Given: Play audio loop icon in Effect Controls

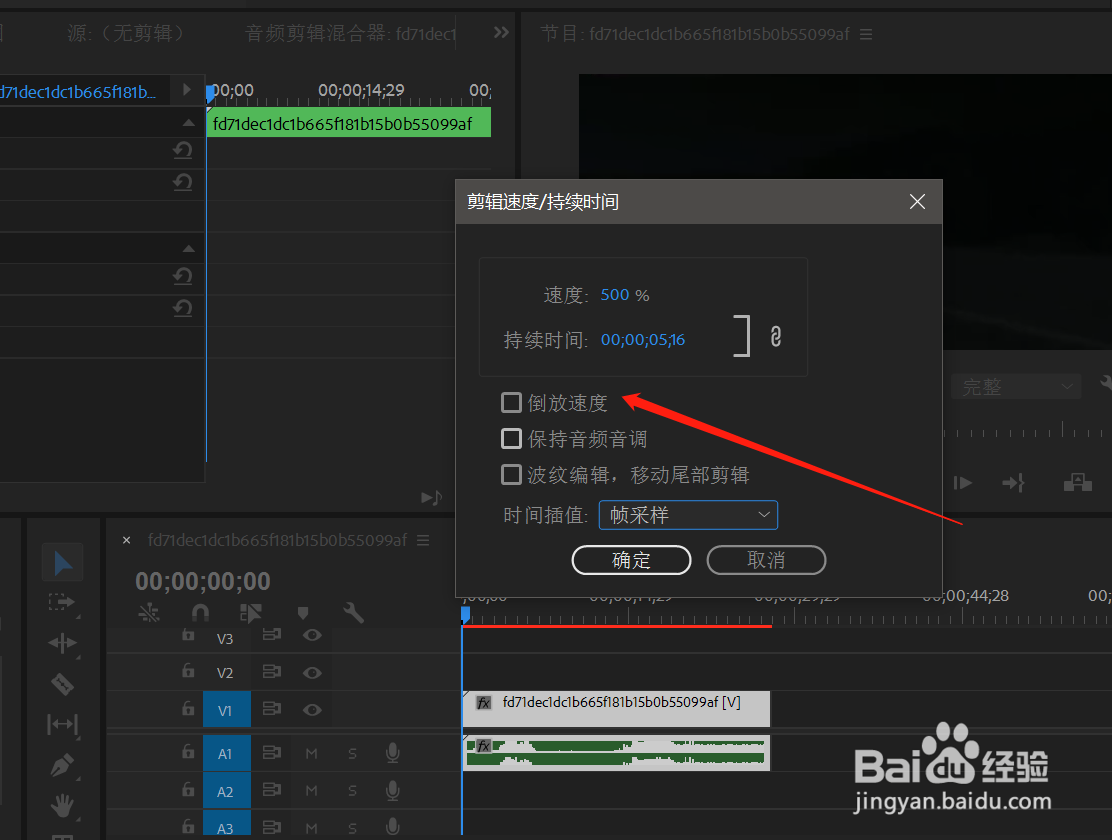Looking at the screenshot, I should click(x=431, y=498).
